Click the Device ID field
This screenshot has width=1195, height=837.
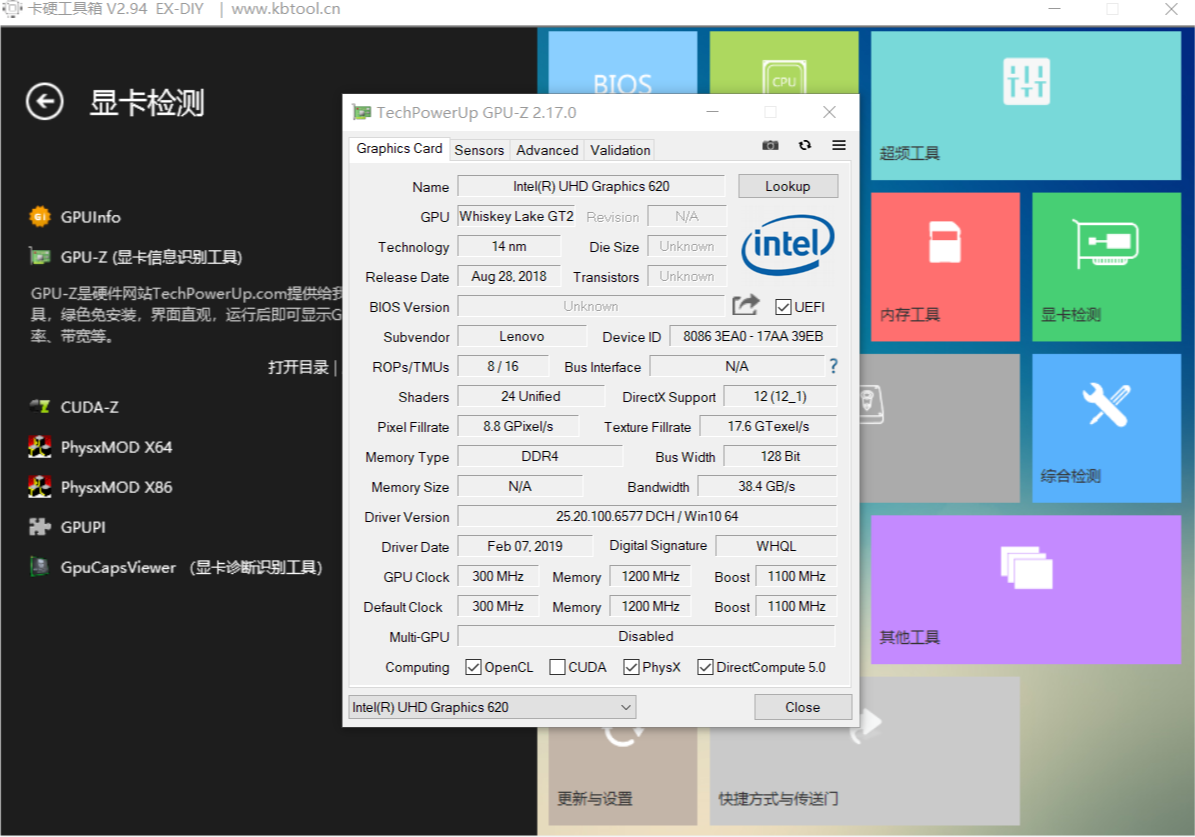point(753,336)
